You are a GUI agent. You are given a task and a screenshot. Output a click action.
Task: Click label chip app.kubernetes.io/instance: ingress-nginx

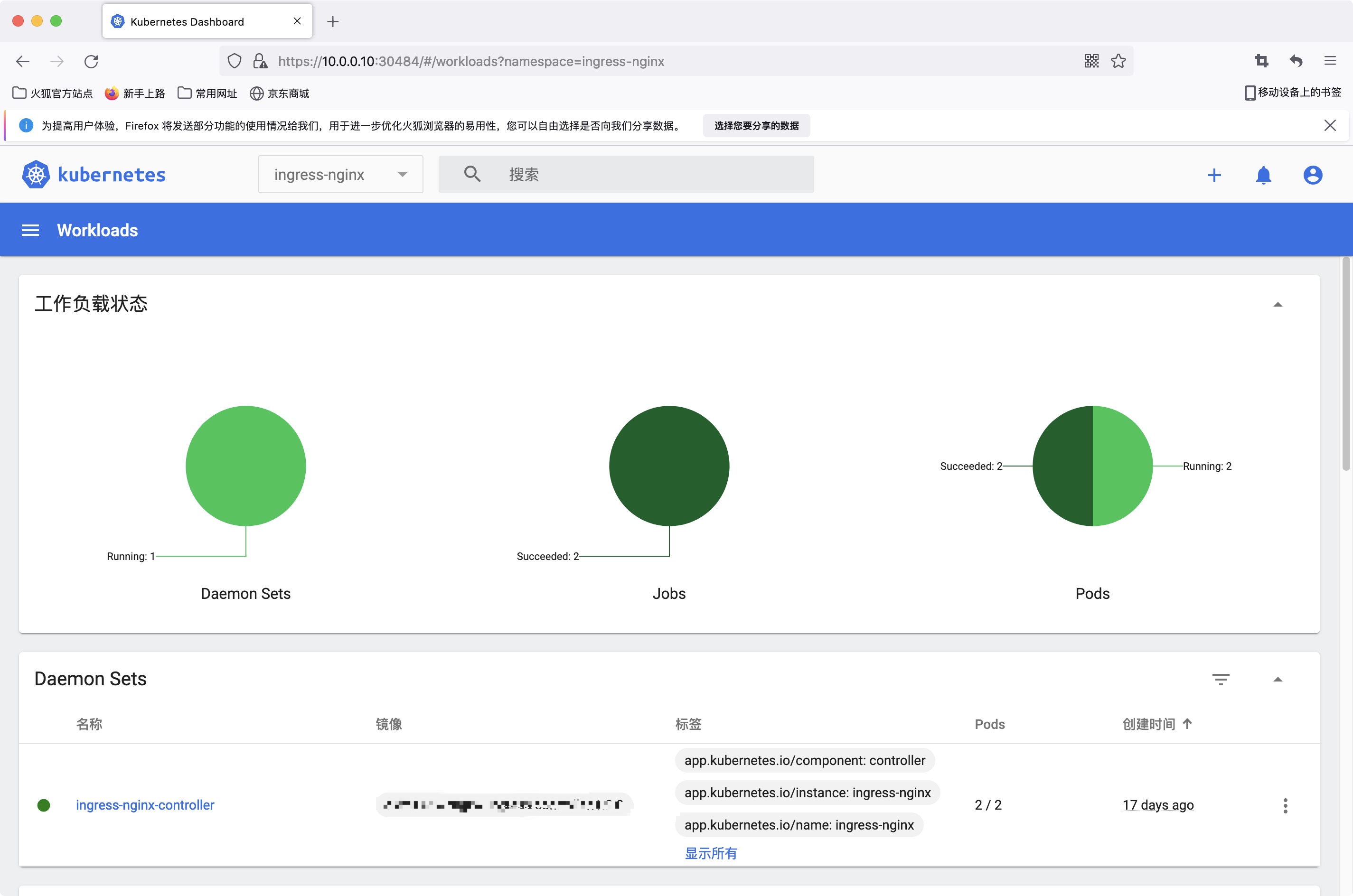(x=808, y=793)
